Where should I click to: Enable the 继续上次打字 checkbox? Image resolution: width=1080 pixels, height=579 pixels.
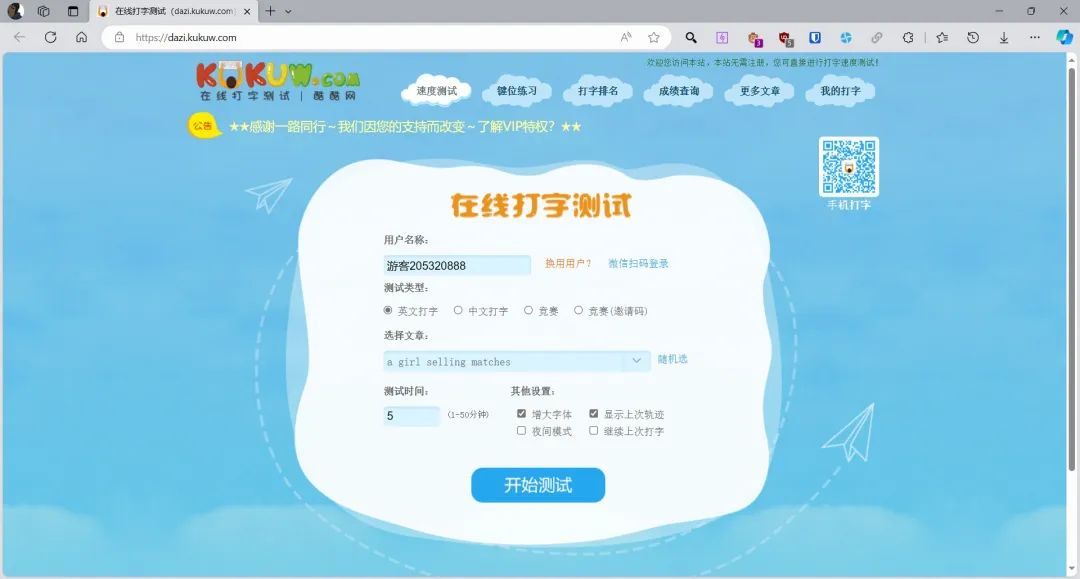[594, 430]
